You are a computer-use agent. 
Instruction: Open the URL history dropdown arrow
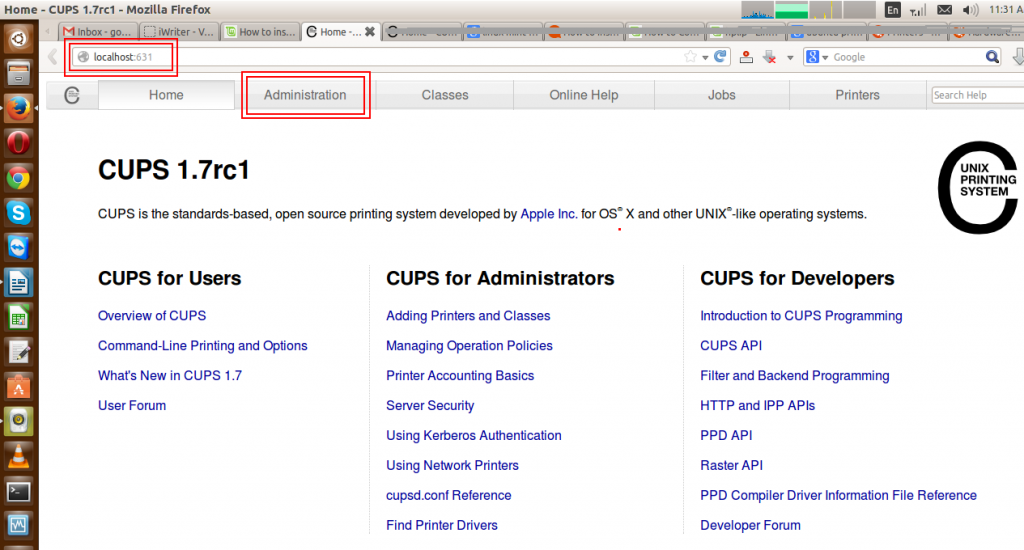tap(705, 57)
